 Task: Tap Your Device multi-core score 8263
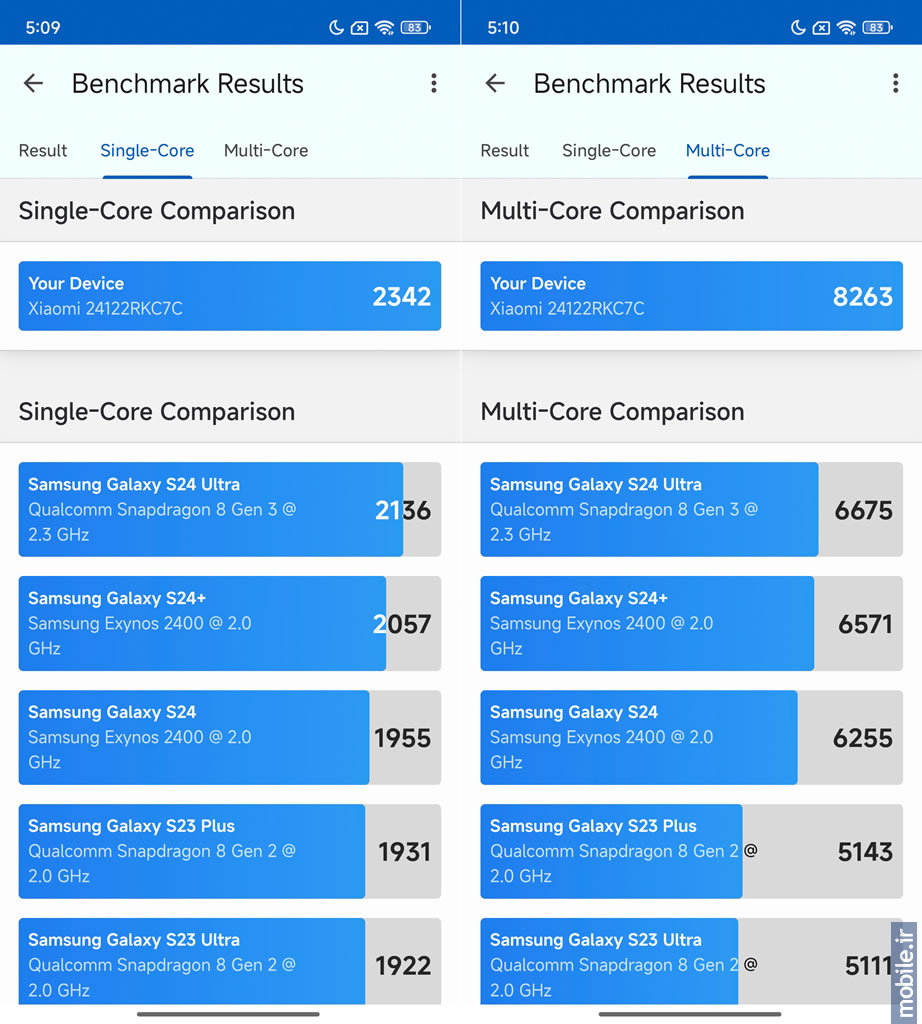click(692, 296)
